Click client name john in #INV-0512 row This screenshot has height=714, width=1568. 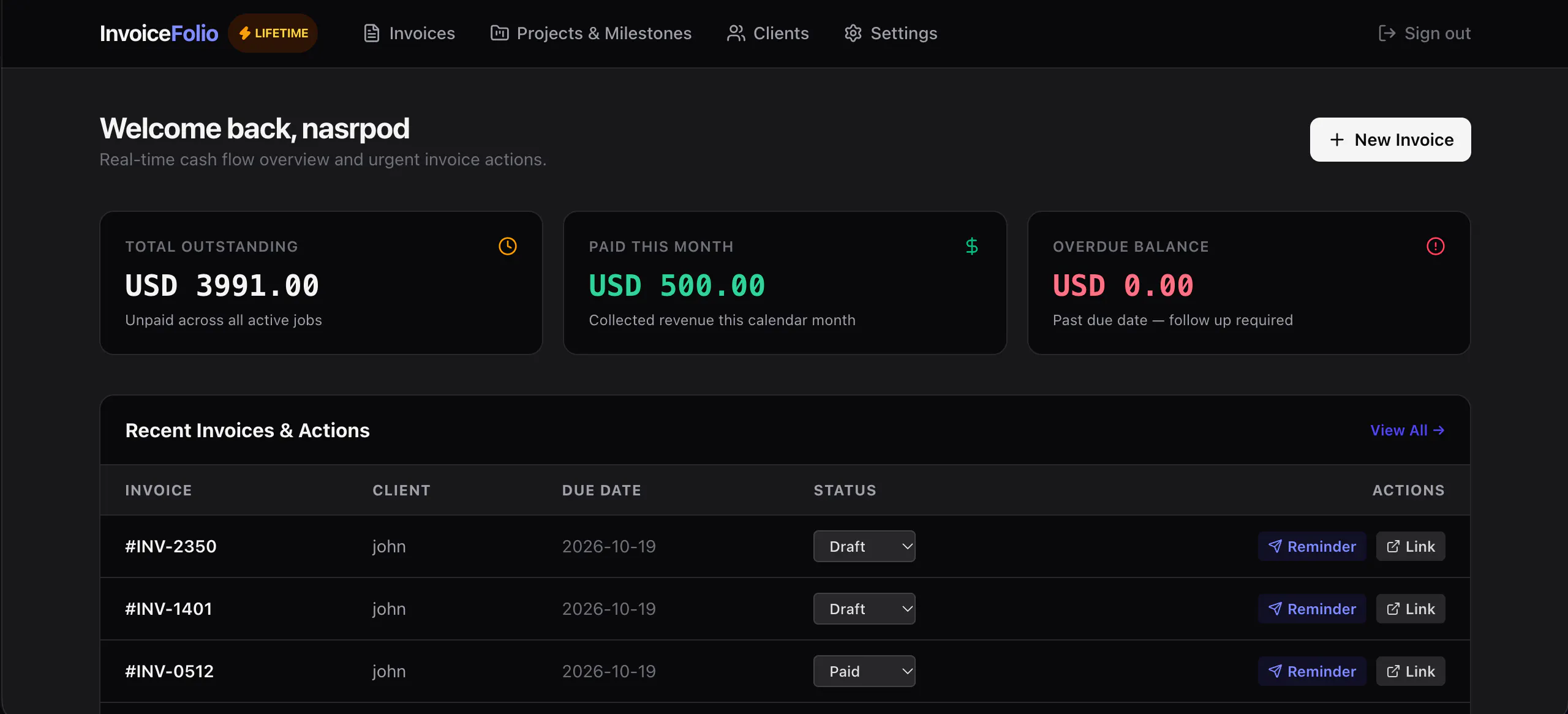click(389, 671)
